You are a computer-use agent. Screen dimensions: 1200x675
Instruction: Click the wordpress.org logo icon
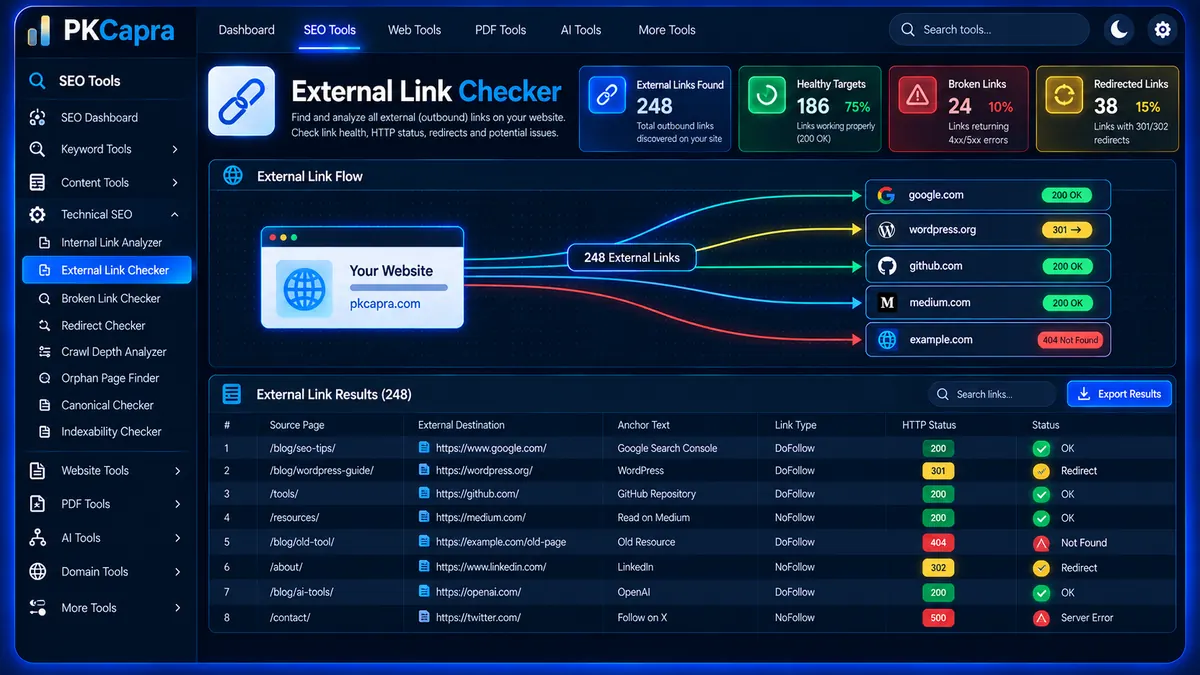886,230
